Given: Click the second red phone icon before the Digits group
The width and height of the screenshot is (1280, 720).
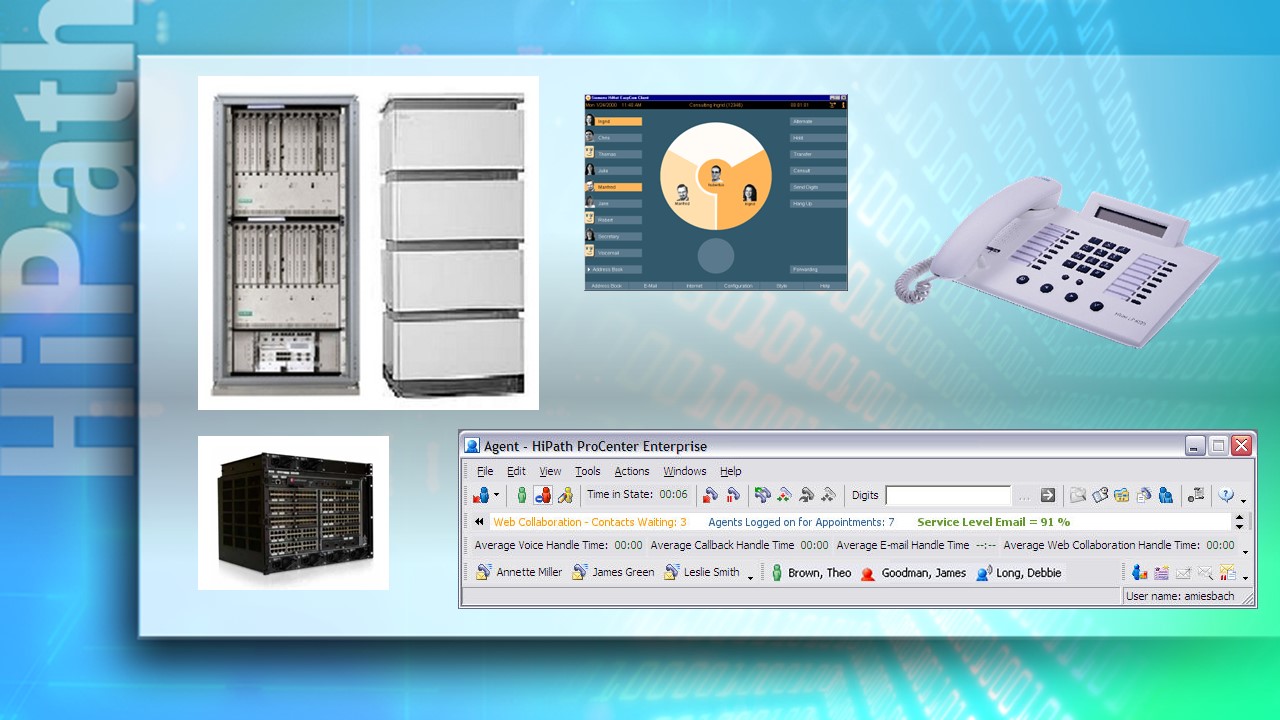Looking at the screenshot, I should coord(732,495).
